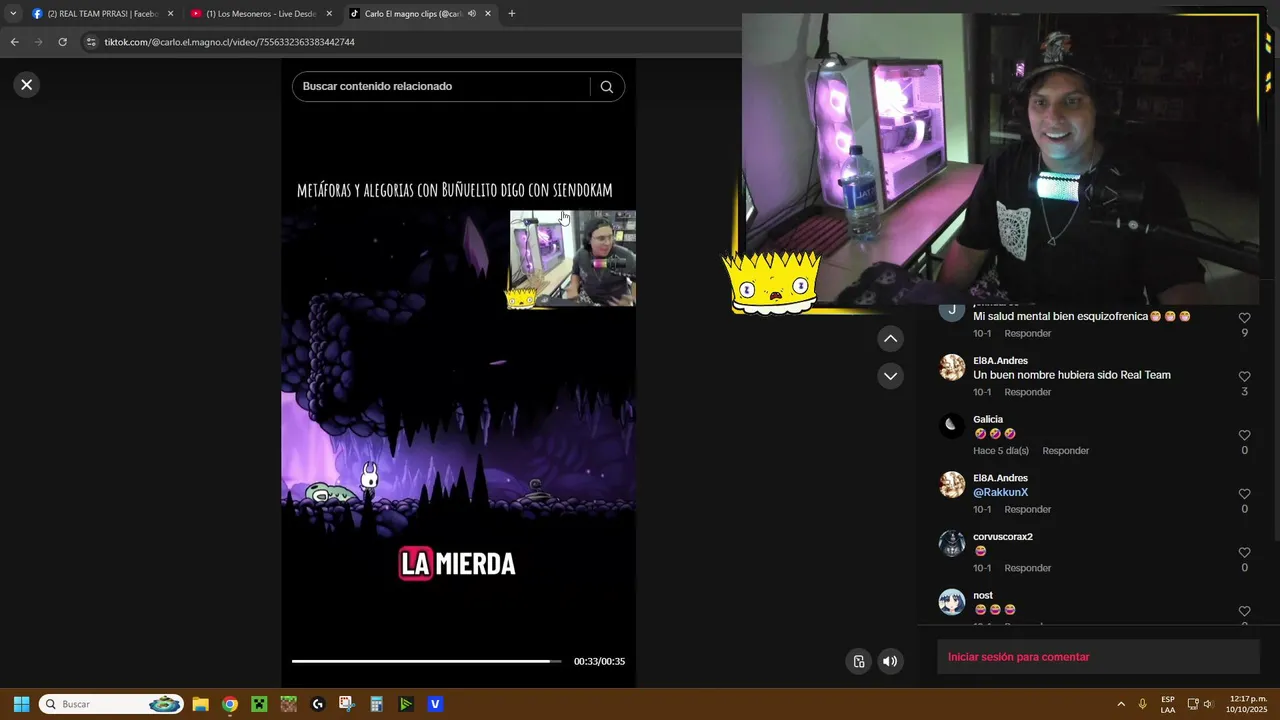The image size is (1280, 720).
Task: Go to previous video with up chevron
Action: (890, 339)
